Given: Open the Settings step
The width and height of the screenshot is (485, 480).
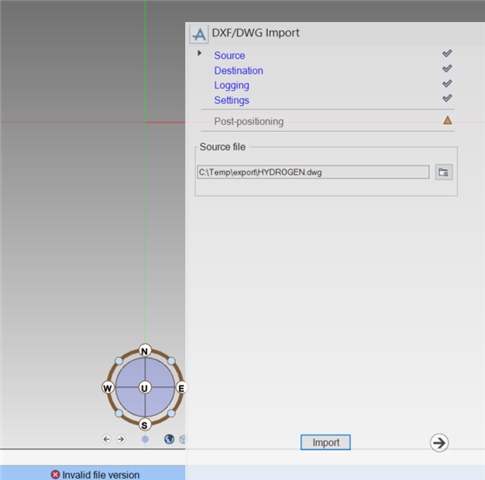Looking at the screenshot, I should point(232,100).
